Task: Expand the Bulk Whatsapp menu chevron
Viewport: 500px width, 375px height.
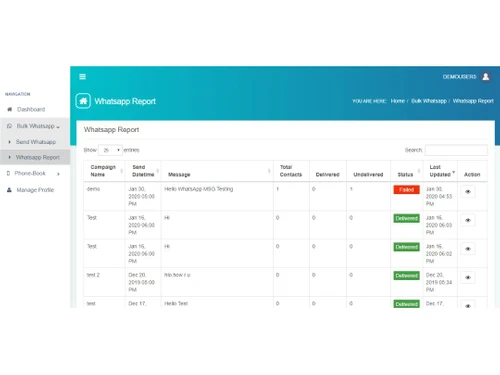Action: 58,127
